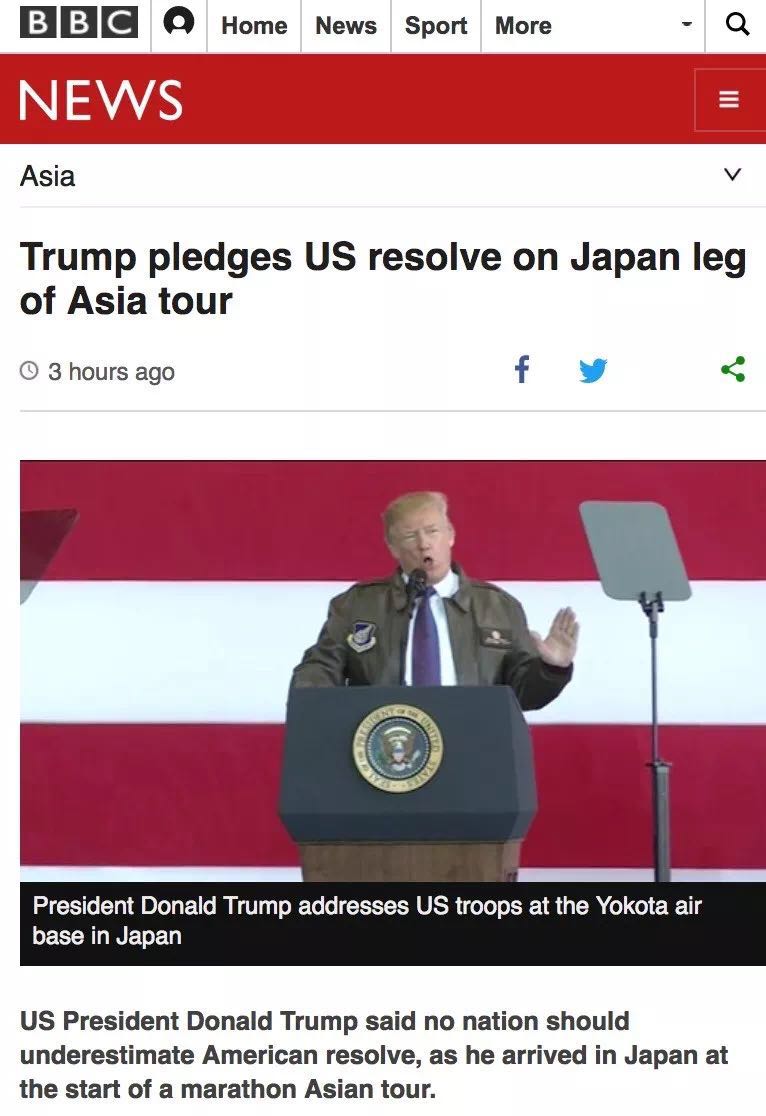Open the search magnifier icon
Image resolution: width=766 pixels, height=1116 pixels.
click(x=737, y=25)
